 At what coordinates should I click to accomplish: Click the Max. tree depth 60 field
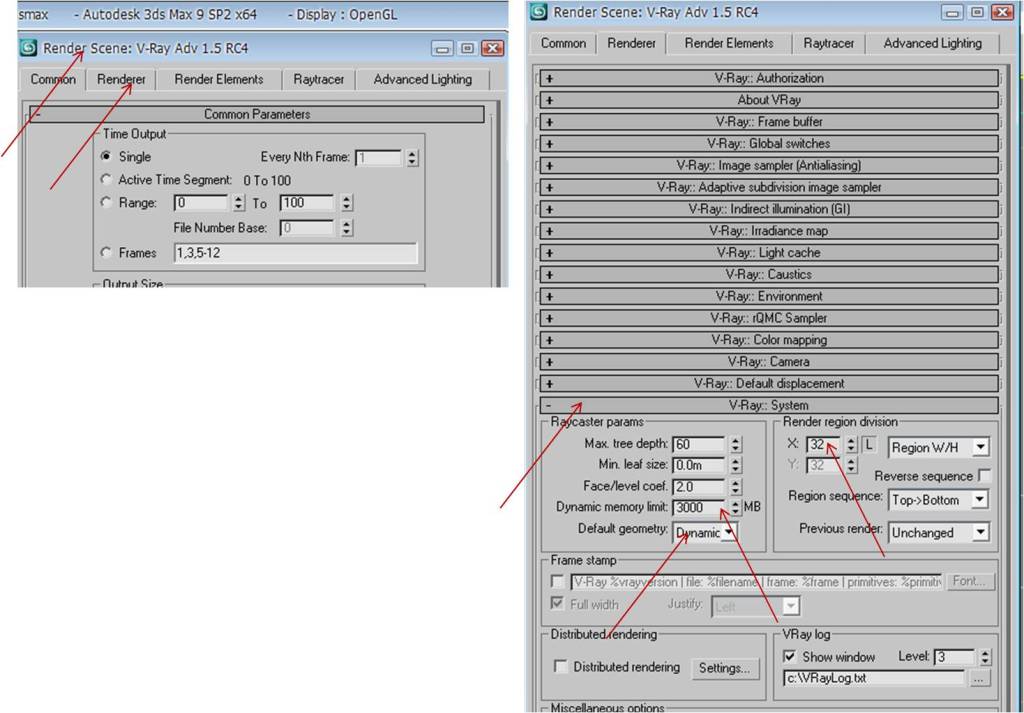tap(699, 444)
